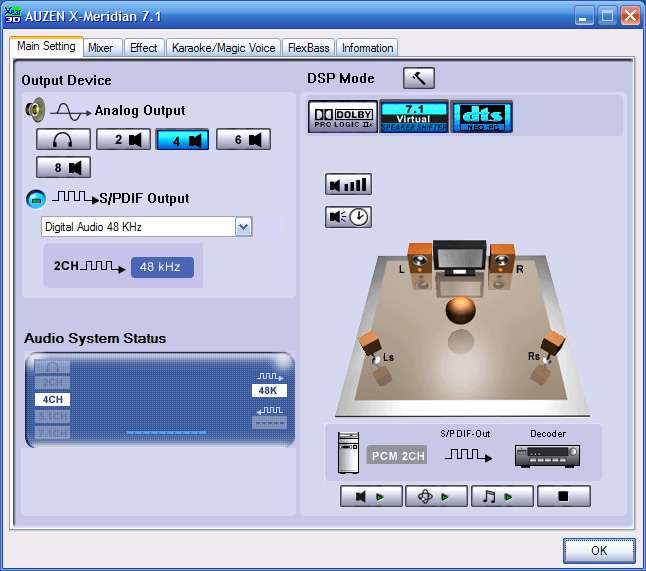
Task: Click the monitor in speaker room
Action: click(459, 258)
